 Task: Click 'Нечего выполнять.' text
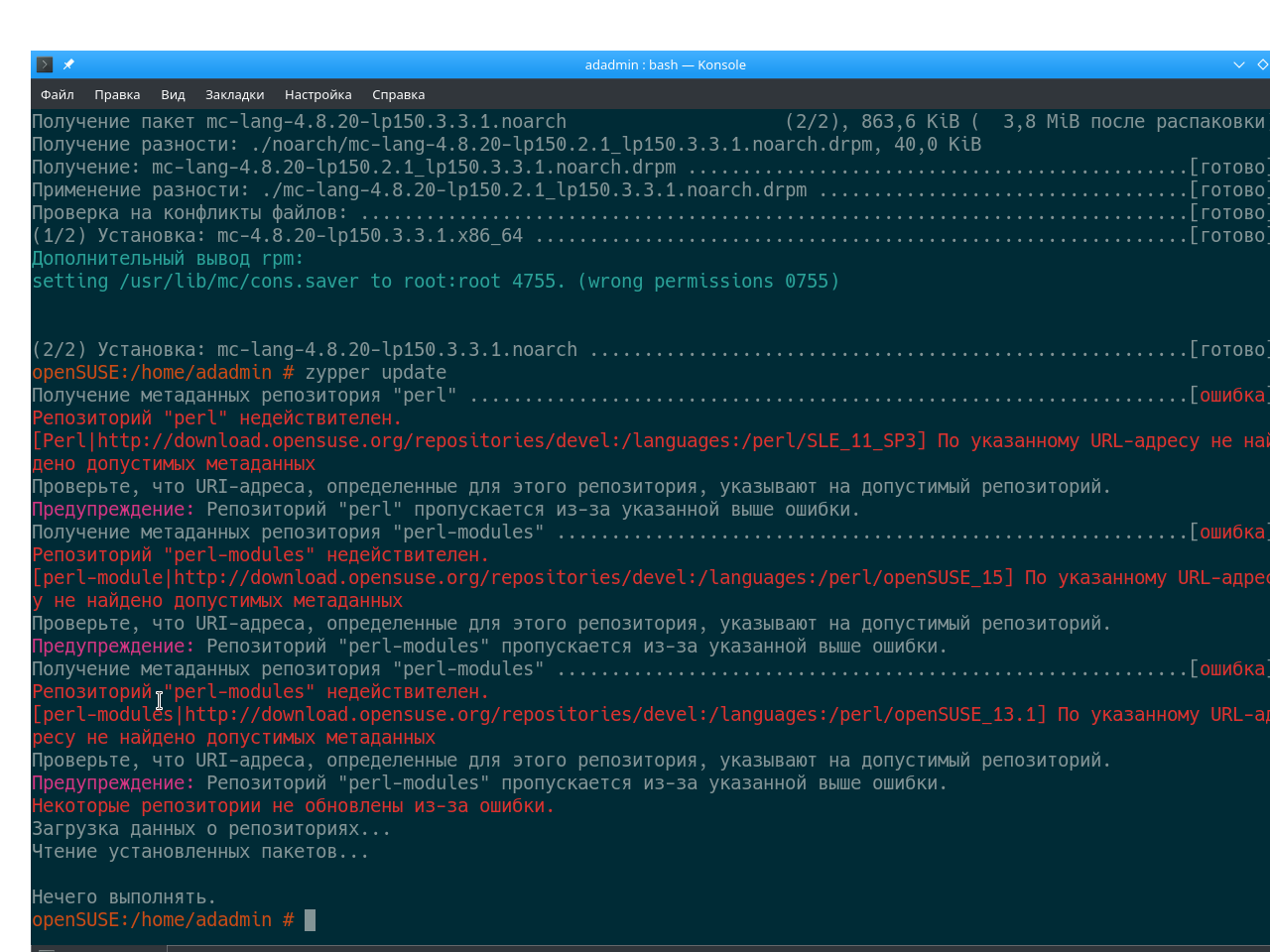pos(124,897)
